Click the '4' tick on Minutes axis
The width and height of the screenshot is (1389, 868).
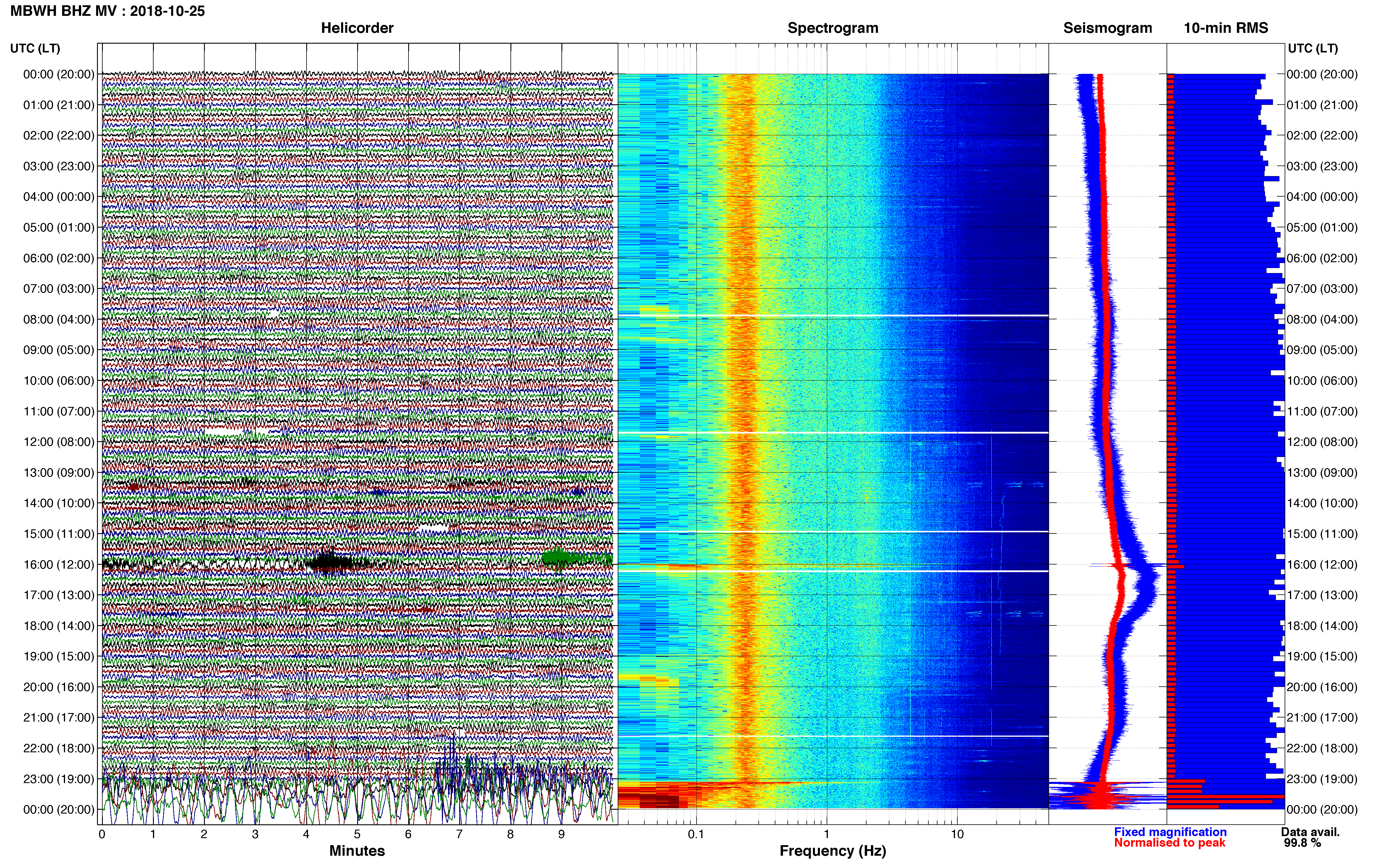(306, 834)
